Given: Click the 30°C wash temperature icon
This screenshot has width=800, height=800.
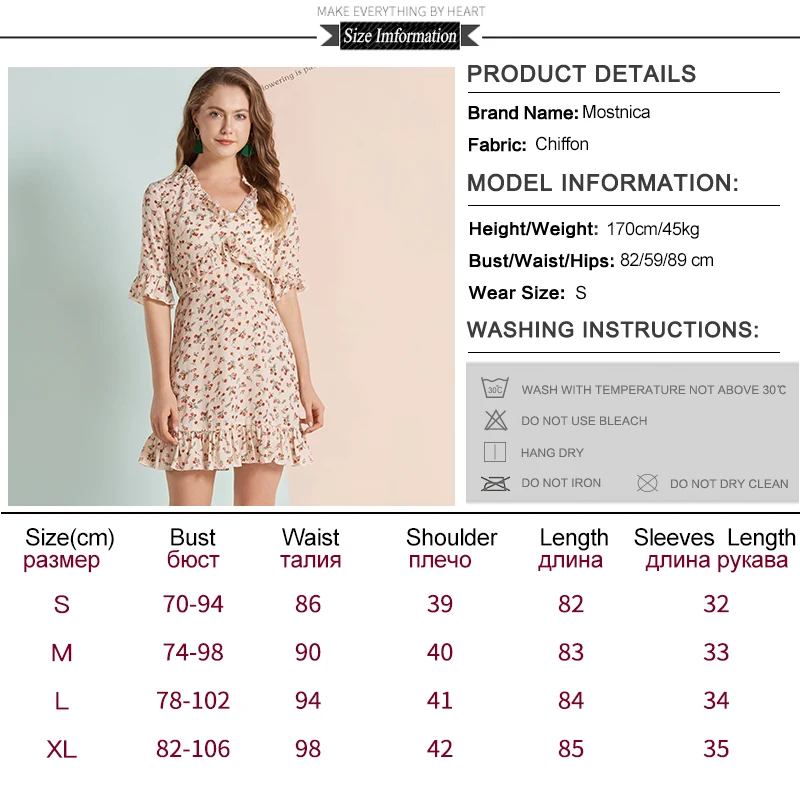Looking at the screenshot, I should [x=494, y=388].
